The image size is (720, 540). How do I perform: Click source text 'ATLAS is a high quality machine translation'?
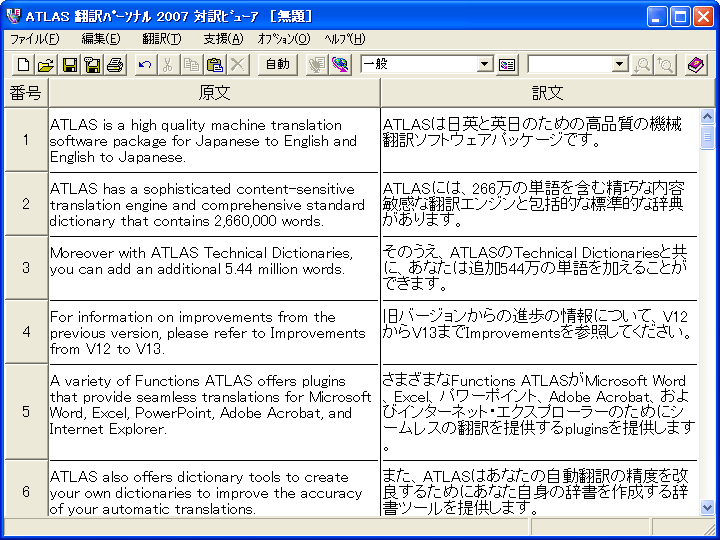click(x=196, y=125)
